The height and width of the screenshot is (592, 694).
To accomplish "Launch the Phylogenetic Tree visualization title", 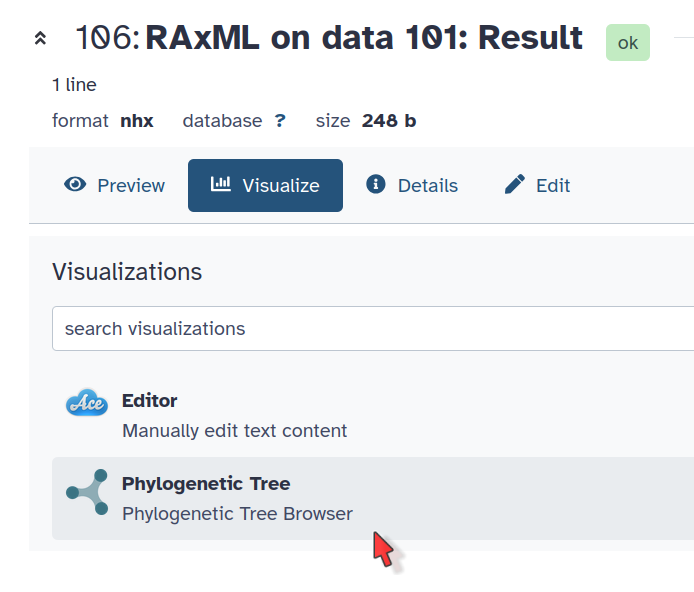I will click(x=206, y=484).
